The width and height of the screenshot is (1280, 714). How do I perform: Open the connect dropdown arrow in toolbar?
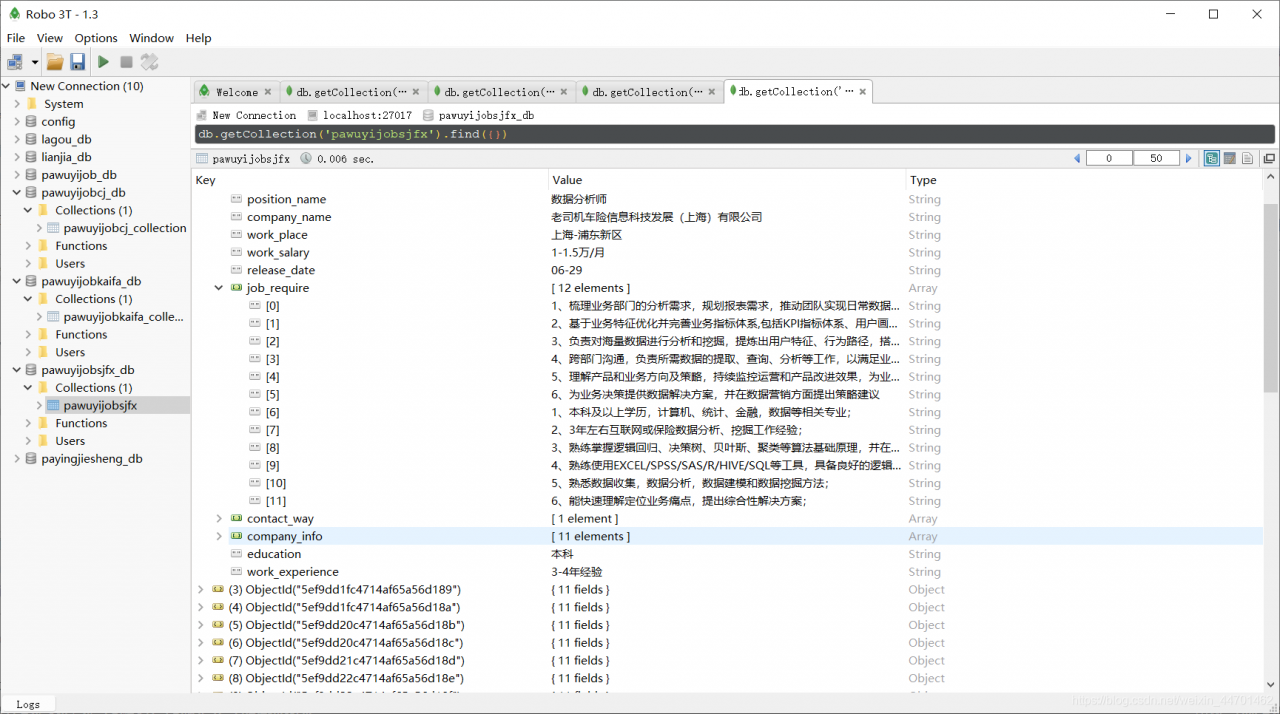pos(35,62)
